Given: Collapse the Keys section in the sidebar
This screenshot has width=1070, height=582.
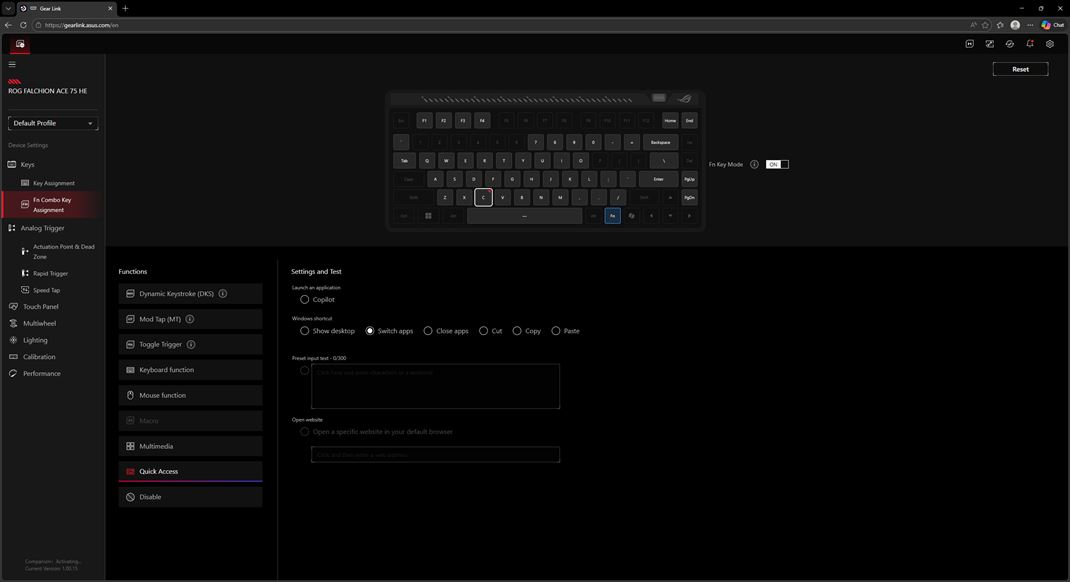Looking at the screenshot, I should coord(27,164).
